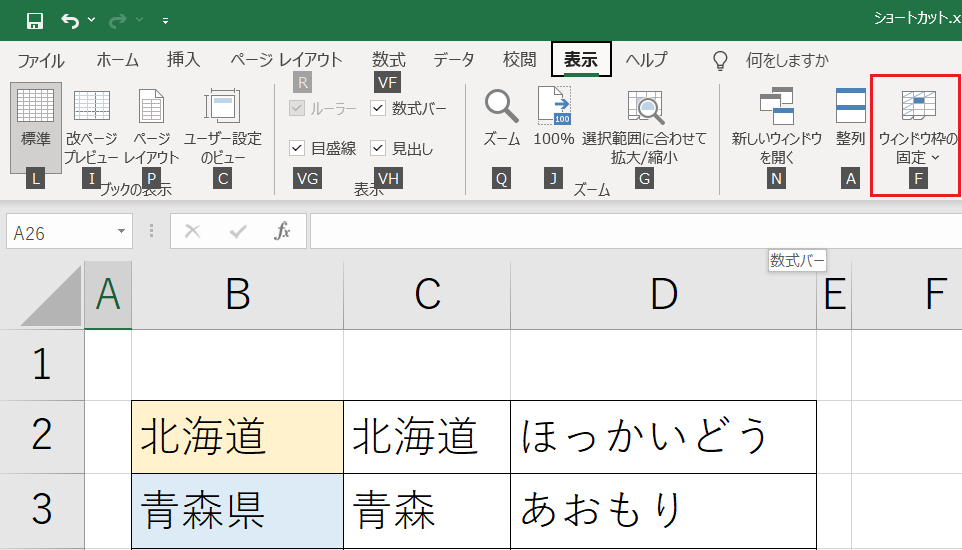962x550 pixels.
Task: Select column A header
Action: point(108,295)
